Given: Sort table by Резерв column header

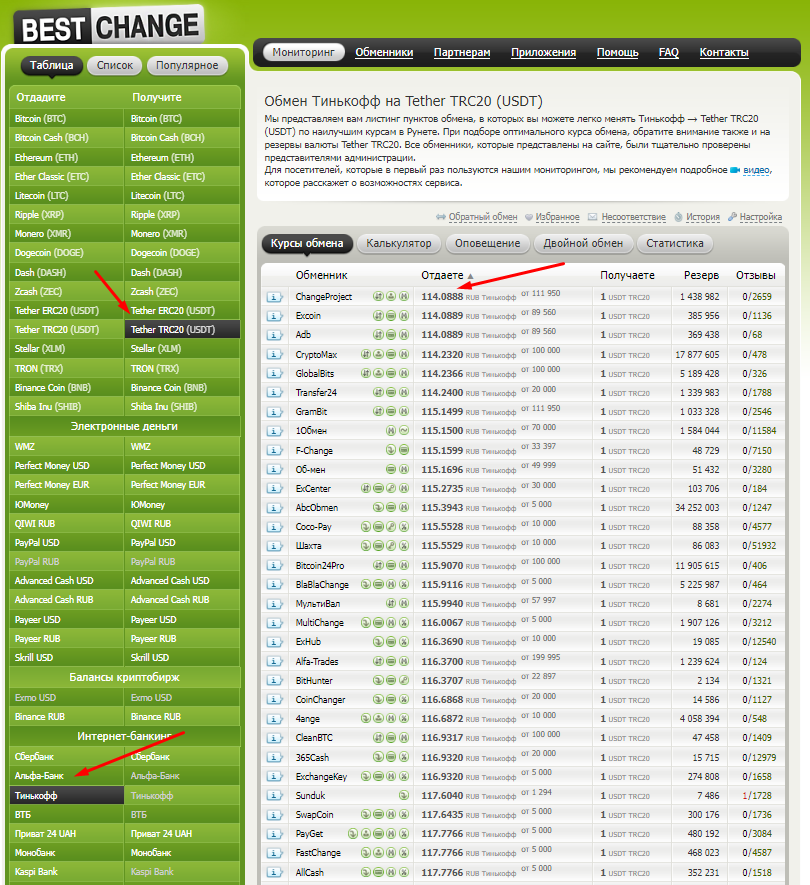Looking at the screenshot, I should pos(702,275).
